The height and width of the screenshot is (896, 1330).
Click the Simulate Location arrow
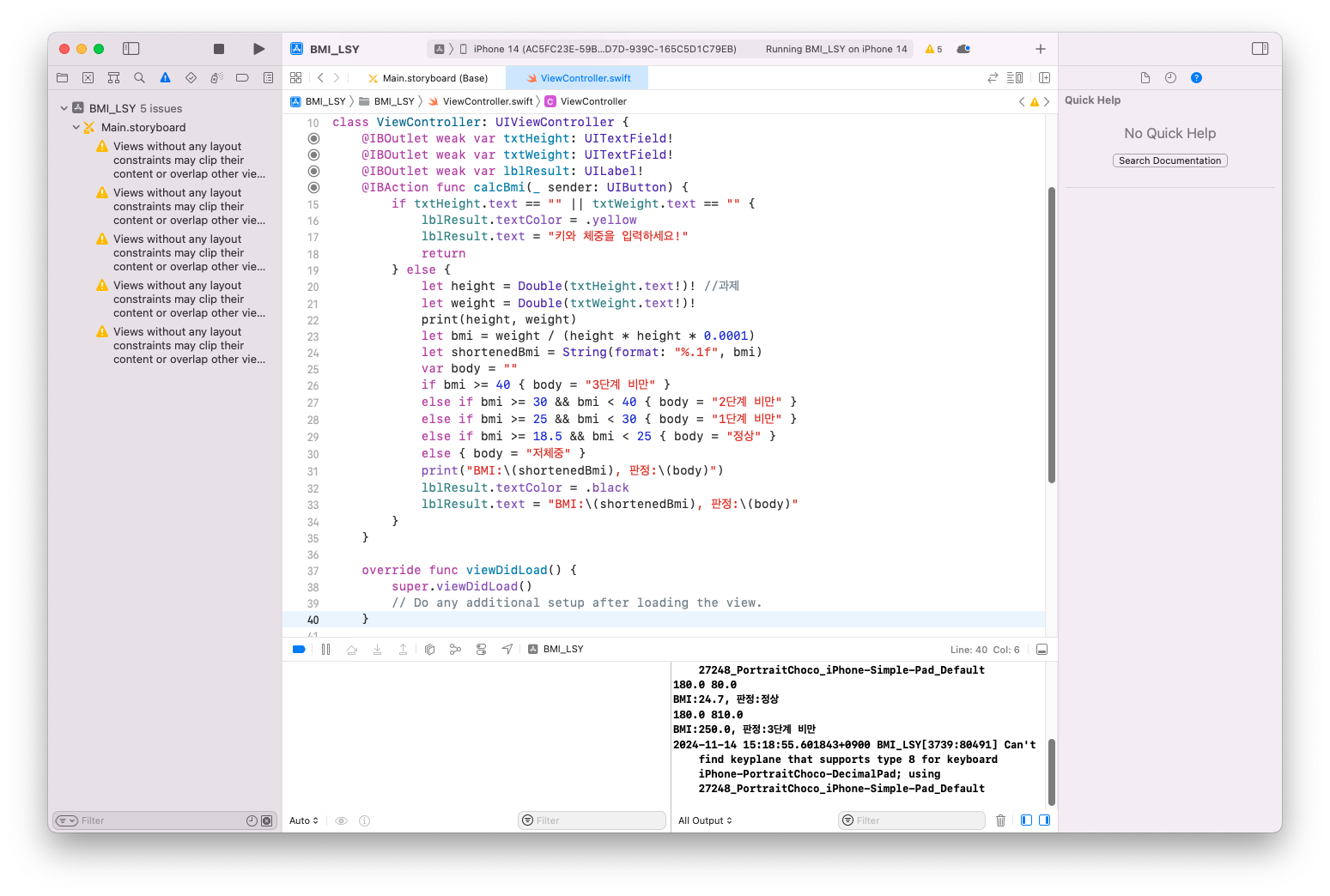pos(507,650)
